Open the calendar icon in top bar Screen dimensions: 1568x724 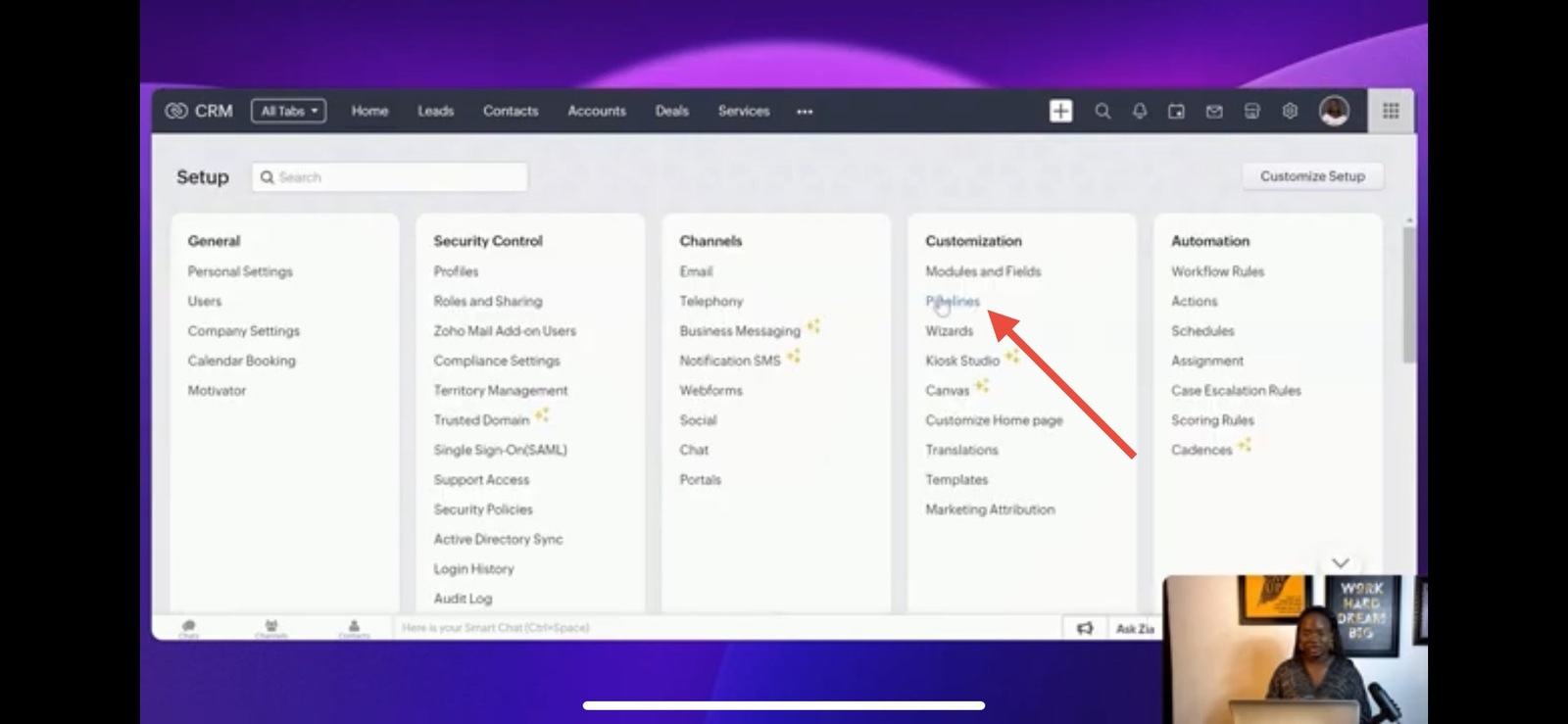[x=1176, y=111]
